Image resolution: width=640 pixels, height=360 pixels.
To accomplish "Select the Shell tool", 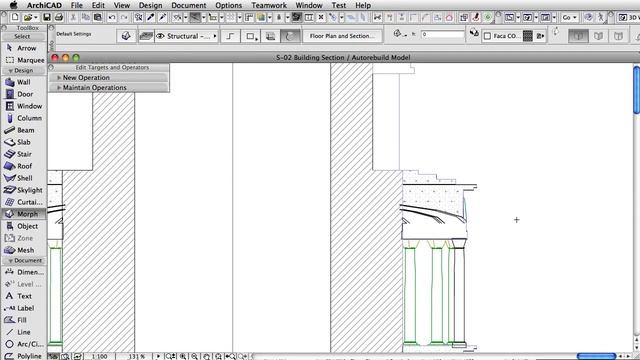I will point(23,178).
